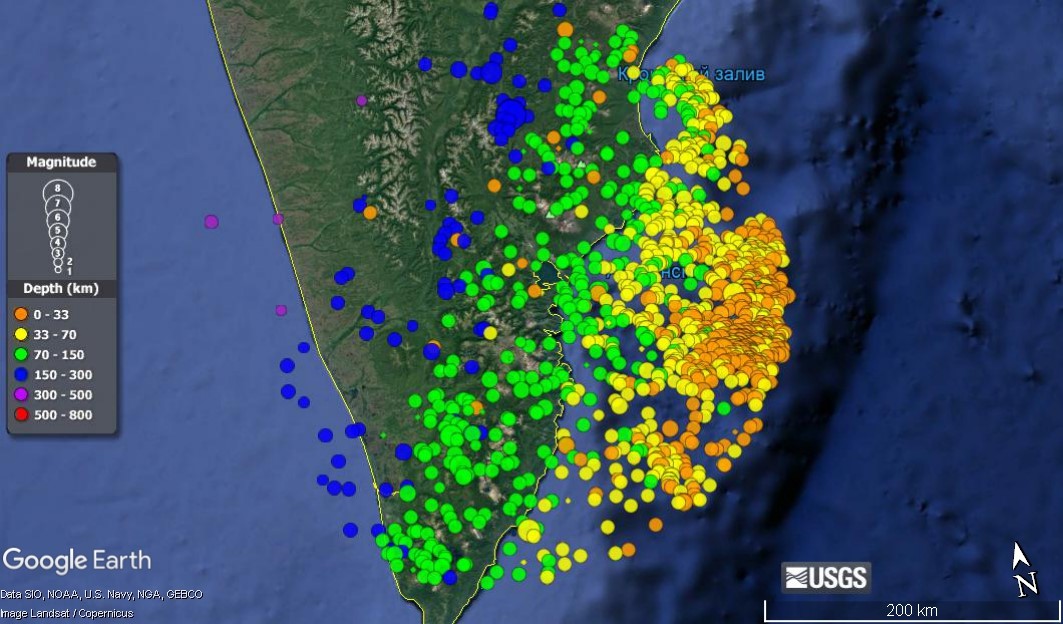Click the westernmost purple offshore earthquake marker
Image resolution: width=1063 pixels, height=624 pixels.
click(x=211, y=221)
